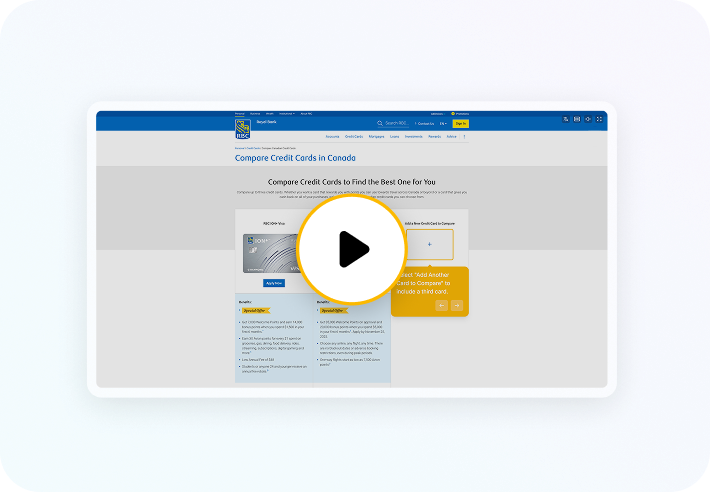Click the RBC ION+ Visa card title
The height and width of the screenshot is (492, 710).
tap(274, 224)
